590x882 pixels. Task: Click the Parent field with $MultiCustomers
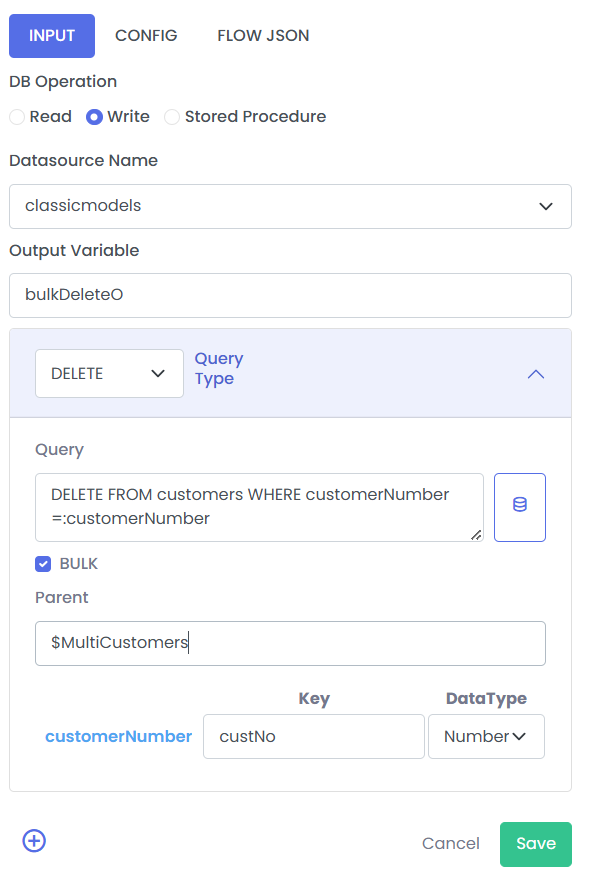(290, 644)
